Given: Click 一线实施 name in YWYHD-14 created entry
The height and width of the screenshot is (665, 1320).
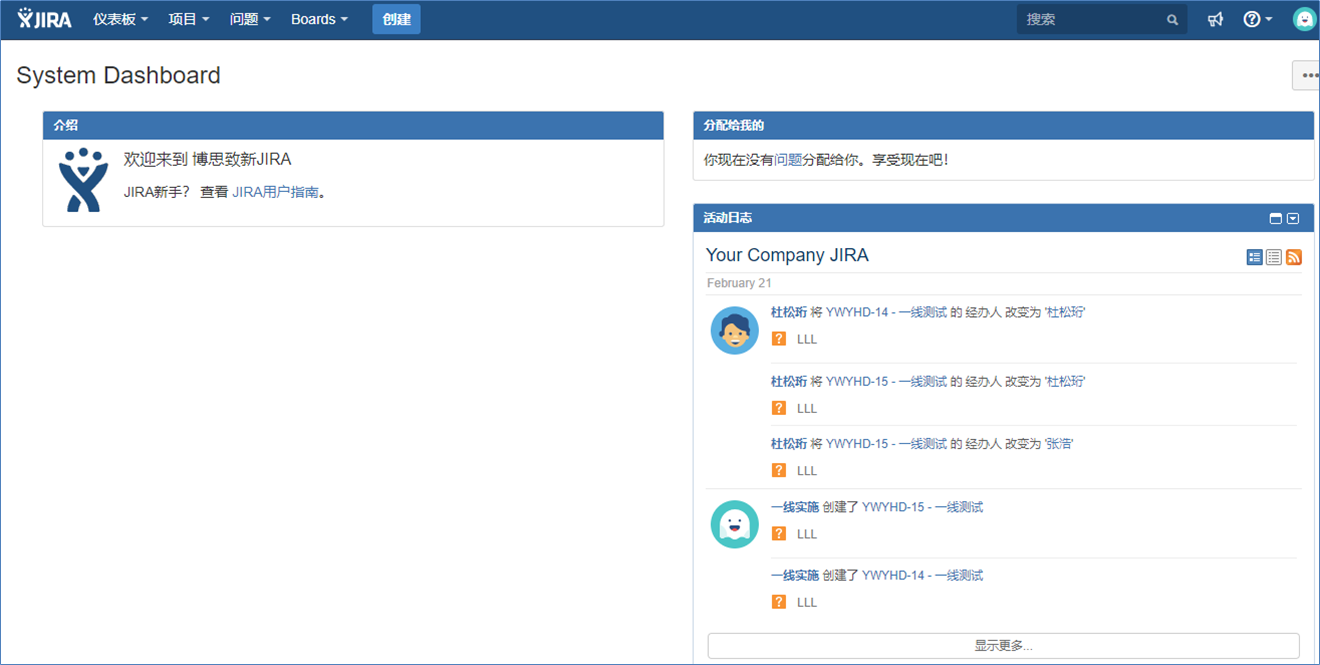Looking at the screenshot, I should pyautogui.click(x=795, y=575).
